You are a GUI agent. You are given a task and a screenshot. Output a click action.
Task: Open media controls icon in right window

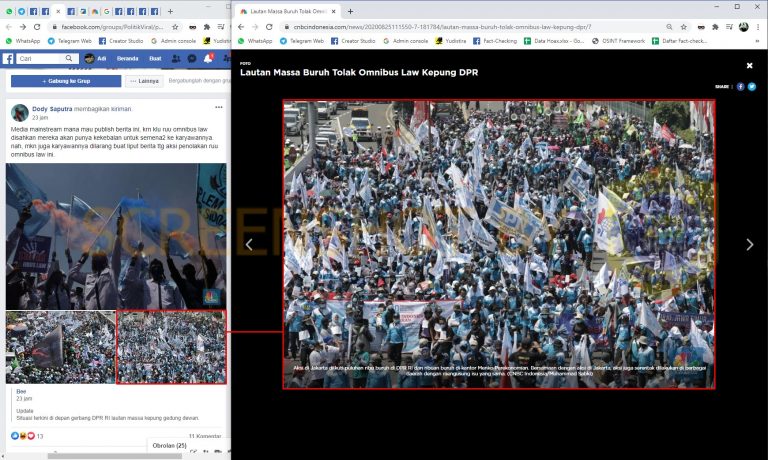click(x=730, y=27)
